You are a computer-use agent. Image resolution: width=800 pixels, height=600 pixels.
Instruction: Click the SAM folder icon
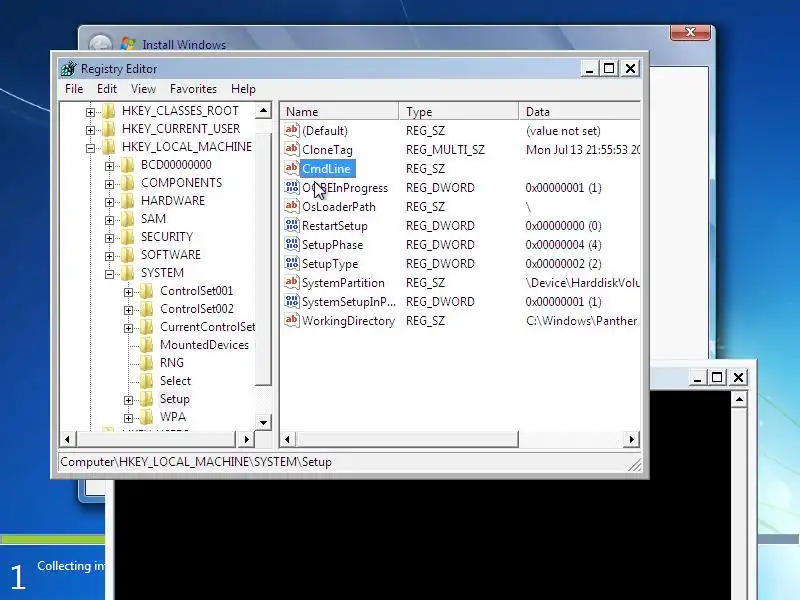[x=128, y=219]
